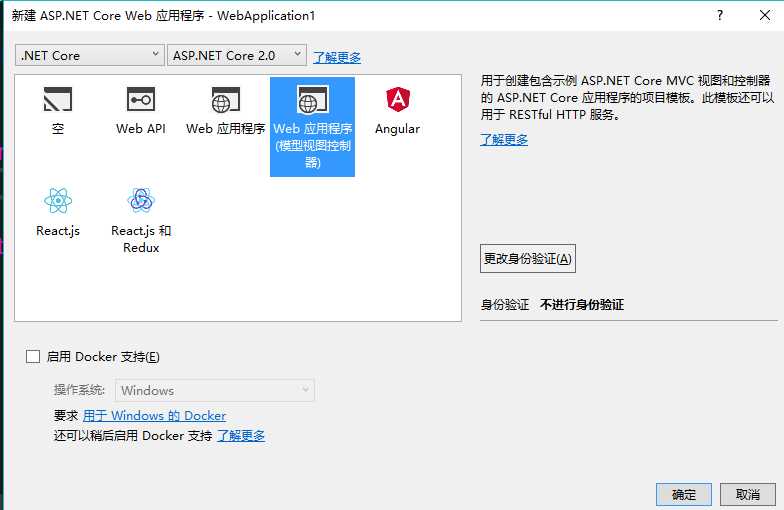Select the empty (空) project template
Screen dimensions: 784x510
point(58,111)
